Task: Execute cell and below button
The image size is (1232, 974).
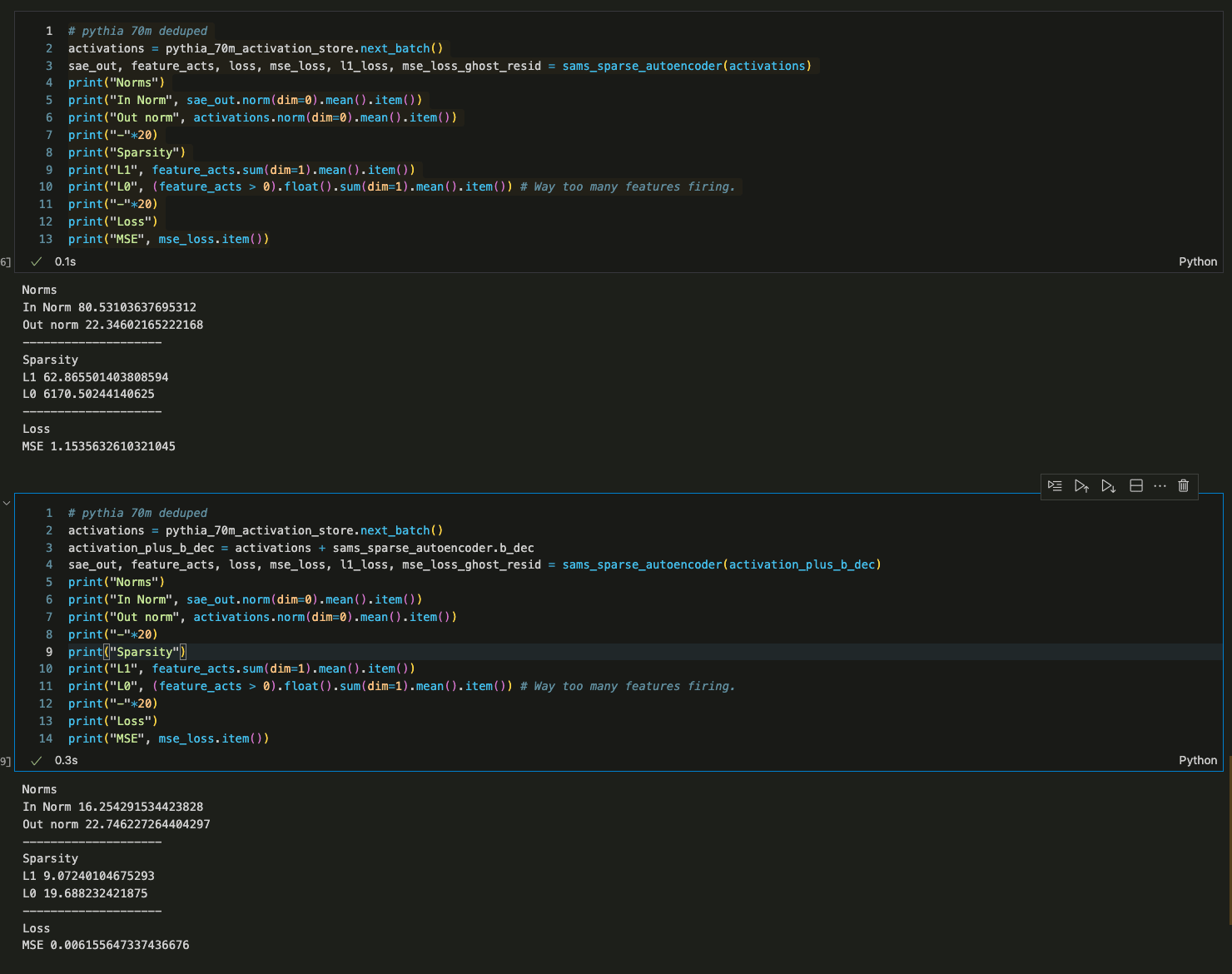Action: tap(1108, 486)
